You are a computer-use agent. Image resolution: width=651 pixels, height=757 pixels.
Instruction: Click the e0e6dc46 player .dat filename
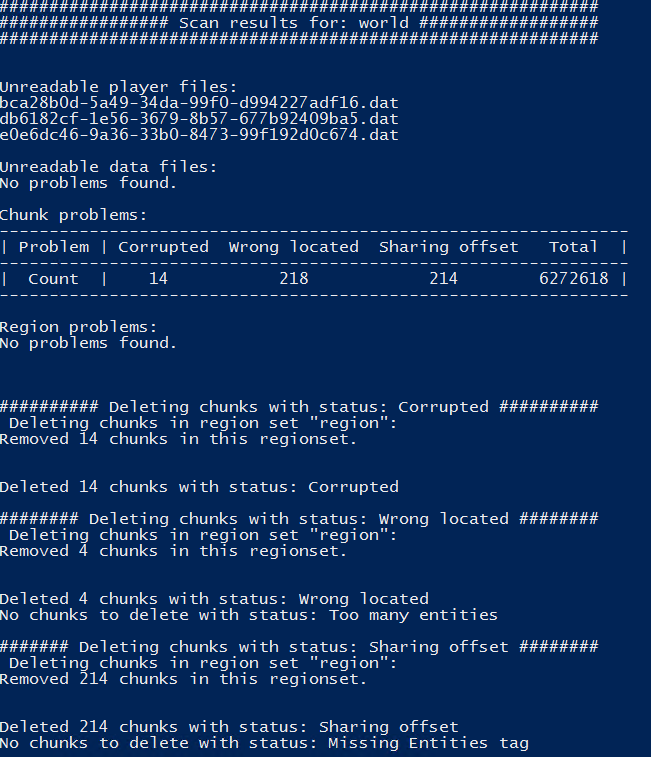[199, 135]
